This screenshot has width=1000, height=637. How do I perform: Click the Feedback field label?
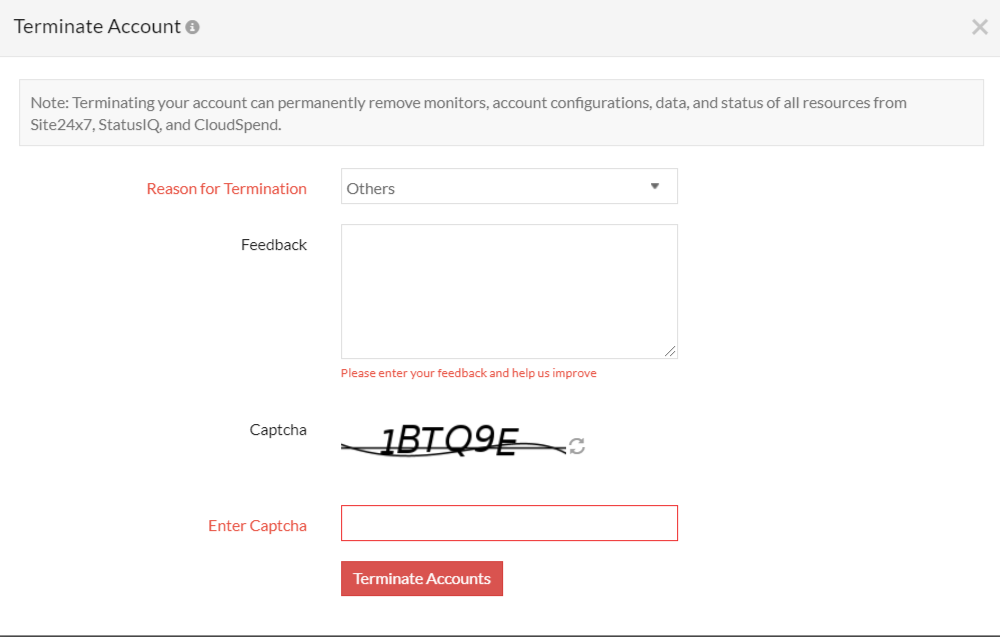point(273,245)
